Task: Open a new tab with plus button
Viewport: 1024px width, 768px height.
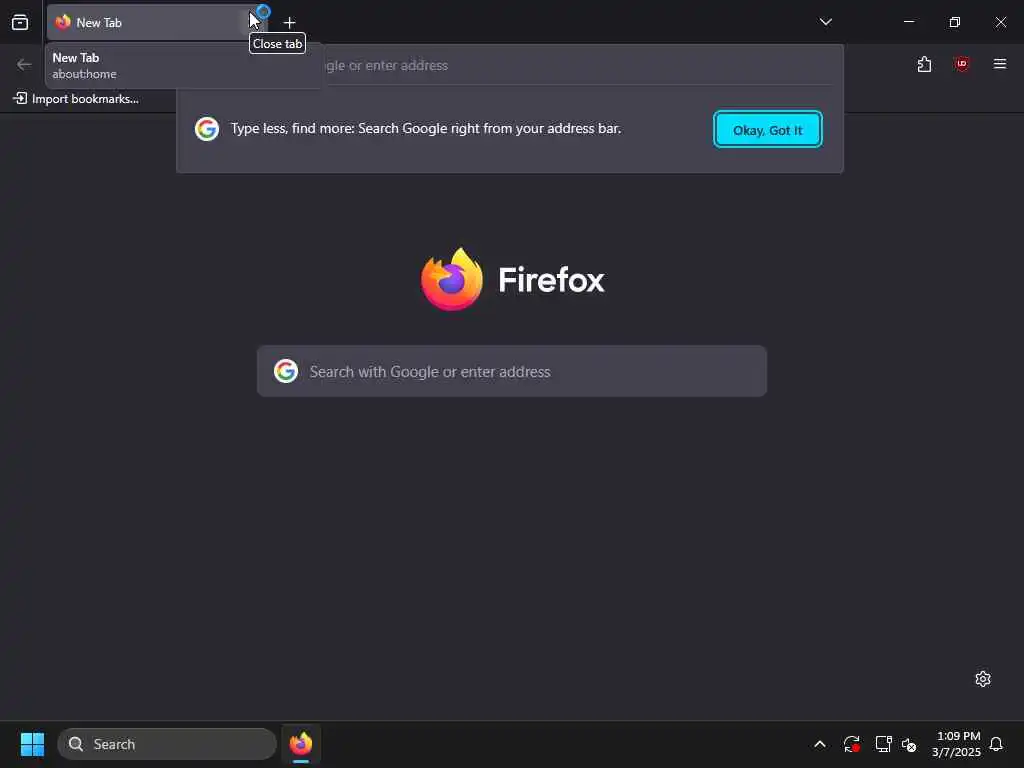Action: (x=289, y=22)
